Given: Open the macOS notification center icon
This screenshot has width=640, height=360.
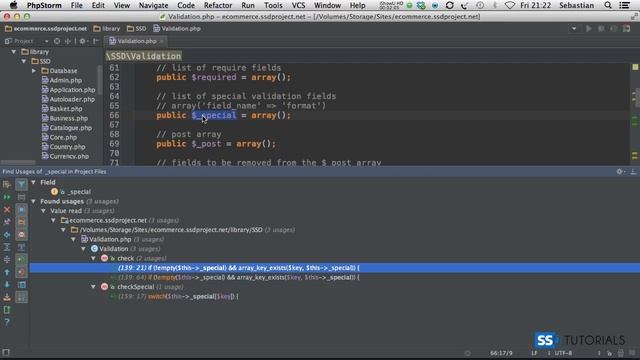Looking at the screenshot, I should point(624,5).
